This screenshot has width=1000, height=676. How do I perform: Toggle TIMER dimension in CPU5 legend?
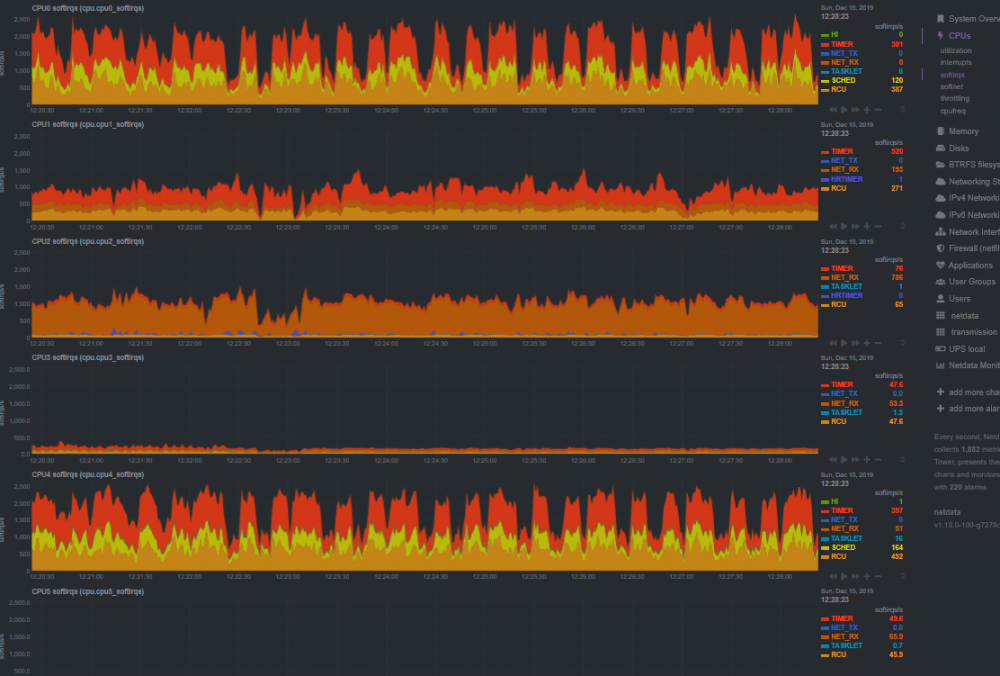(842, 619)
